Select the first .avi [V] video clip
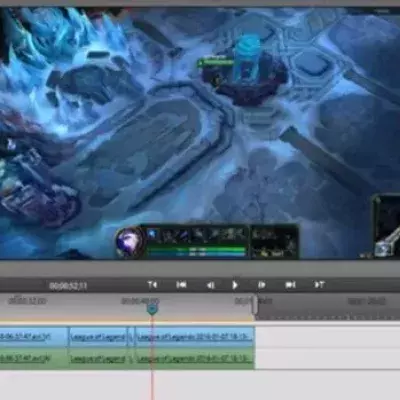Image resolution: width=400 pixels, height=400 pixels. (34, 337)
